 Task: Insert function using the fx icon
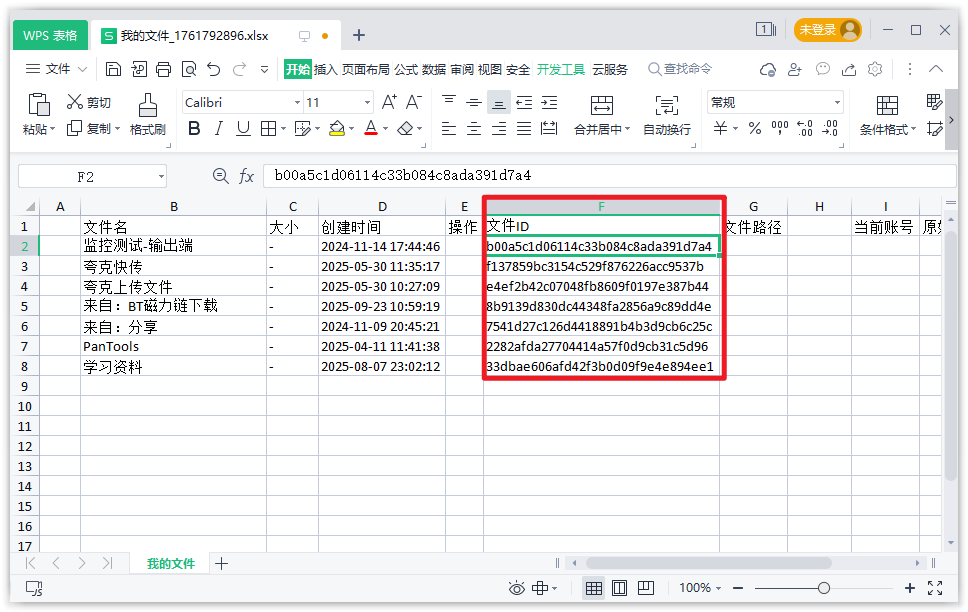pyautogui.click(x=246, y=176)
